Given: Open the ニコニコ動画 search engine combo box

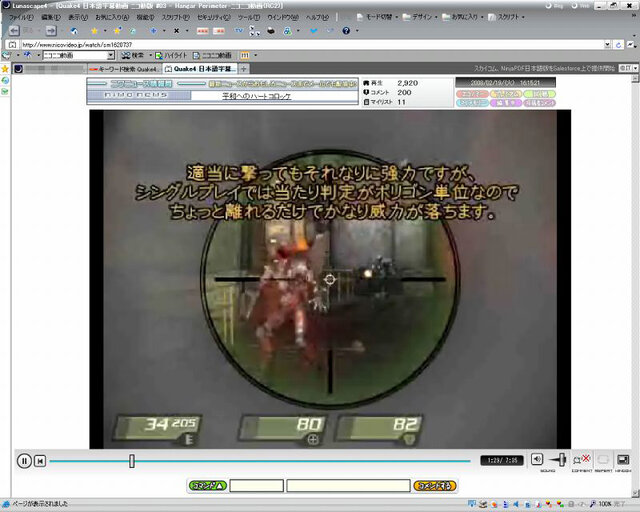Looking at the screenshot, I should [x=79, y=55].
